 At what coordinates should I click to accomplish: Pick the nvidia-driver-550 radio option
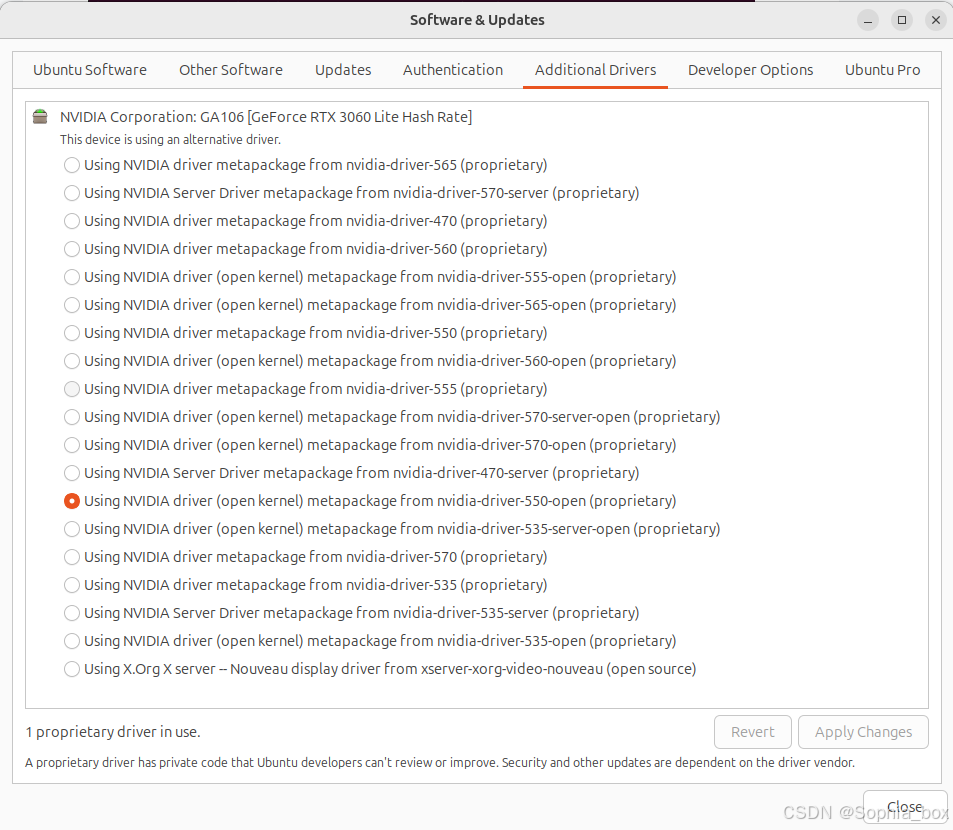pos(306,332)
